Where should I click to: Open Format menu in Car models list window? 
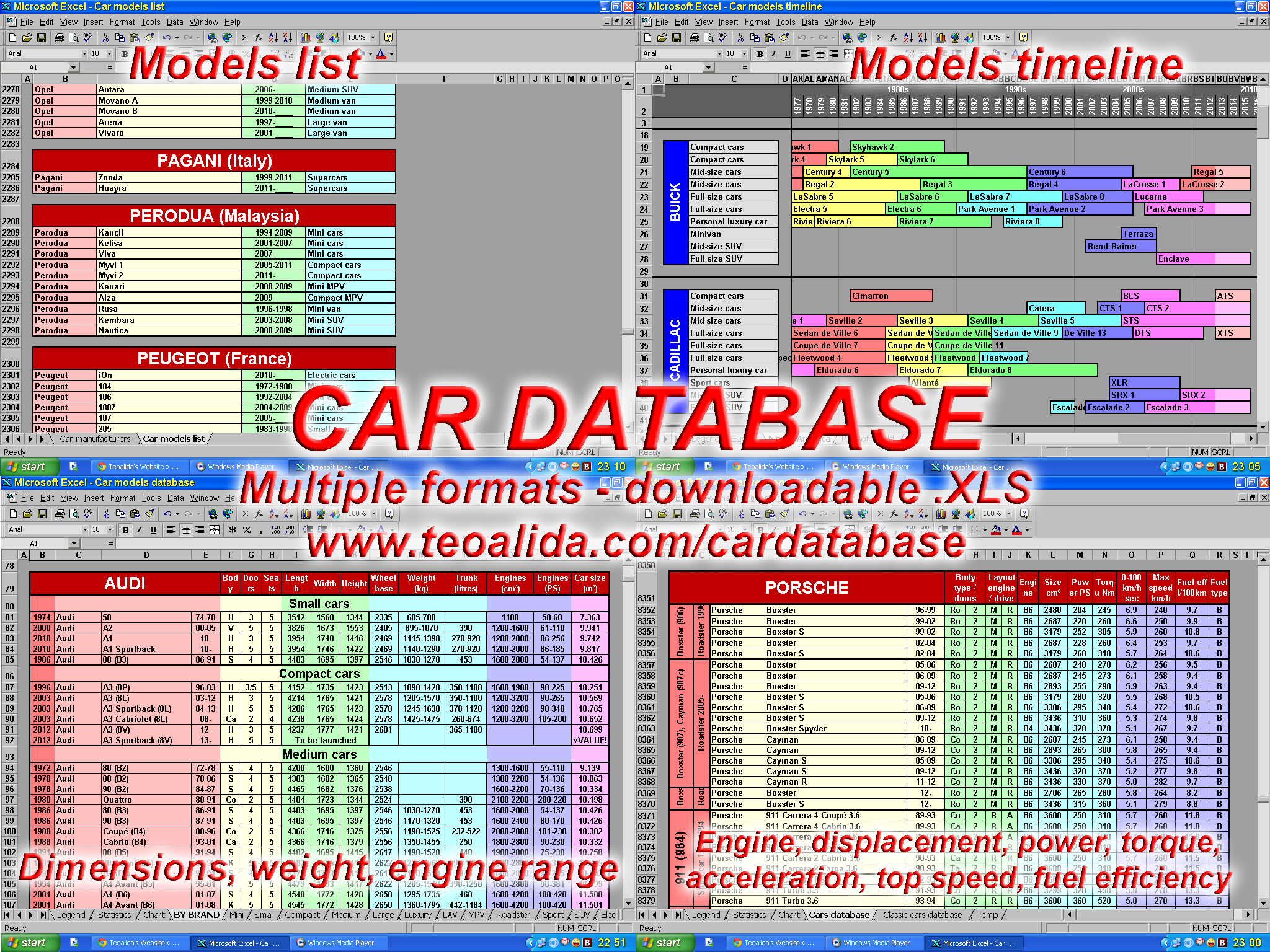coord(122,22)
